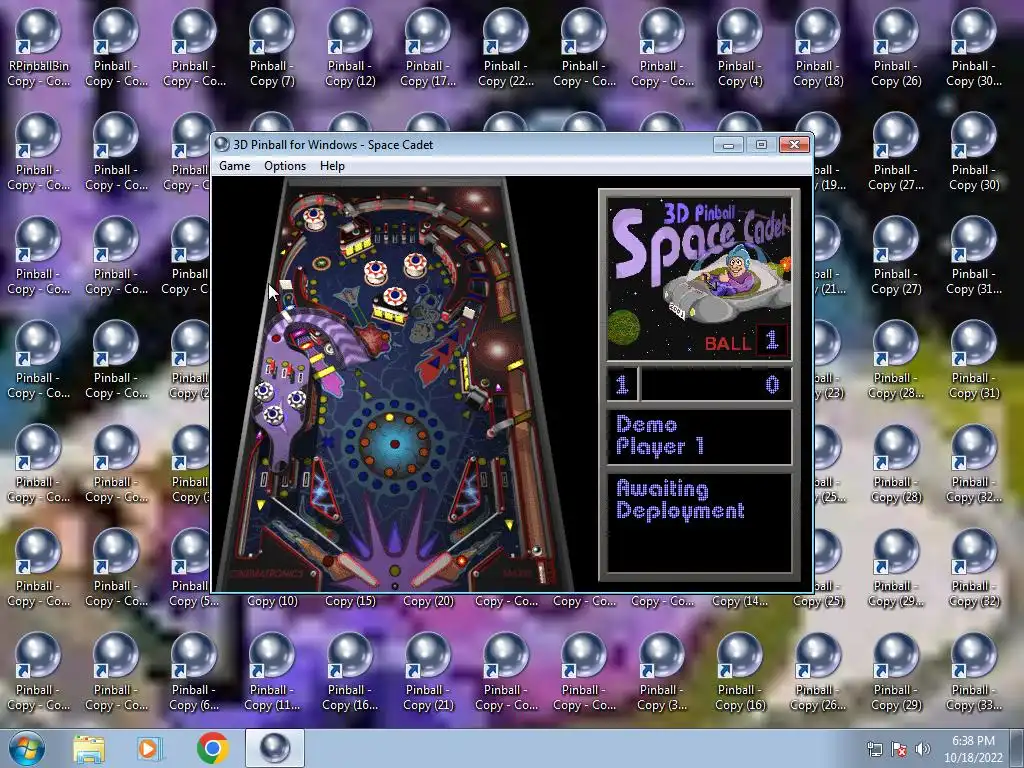
Task: Select the Pinball - Copy (33... desktop shortcut
Action: 974,673
